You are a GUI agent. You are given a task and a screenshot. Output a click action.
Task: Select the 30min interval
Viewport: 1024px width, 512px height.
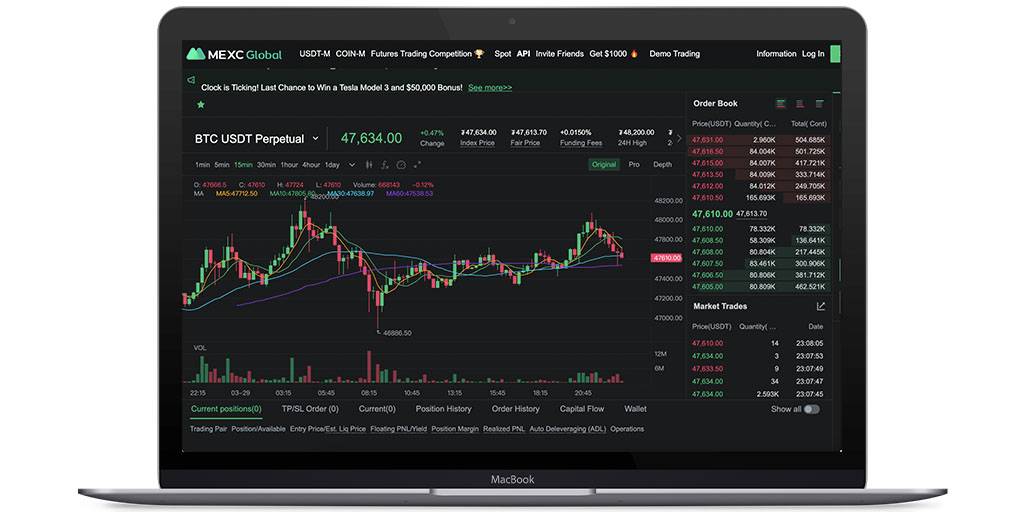click(x=266, y=165)
